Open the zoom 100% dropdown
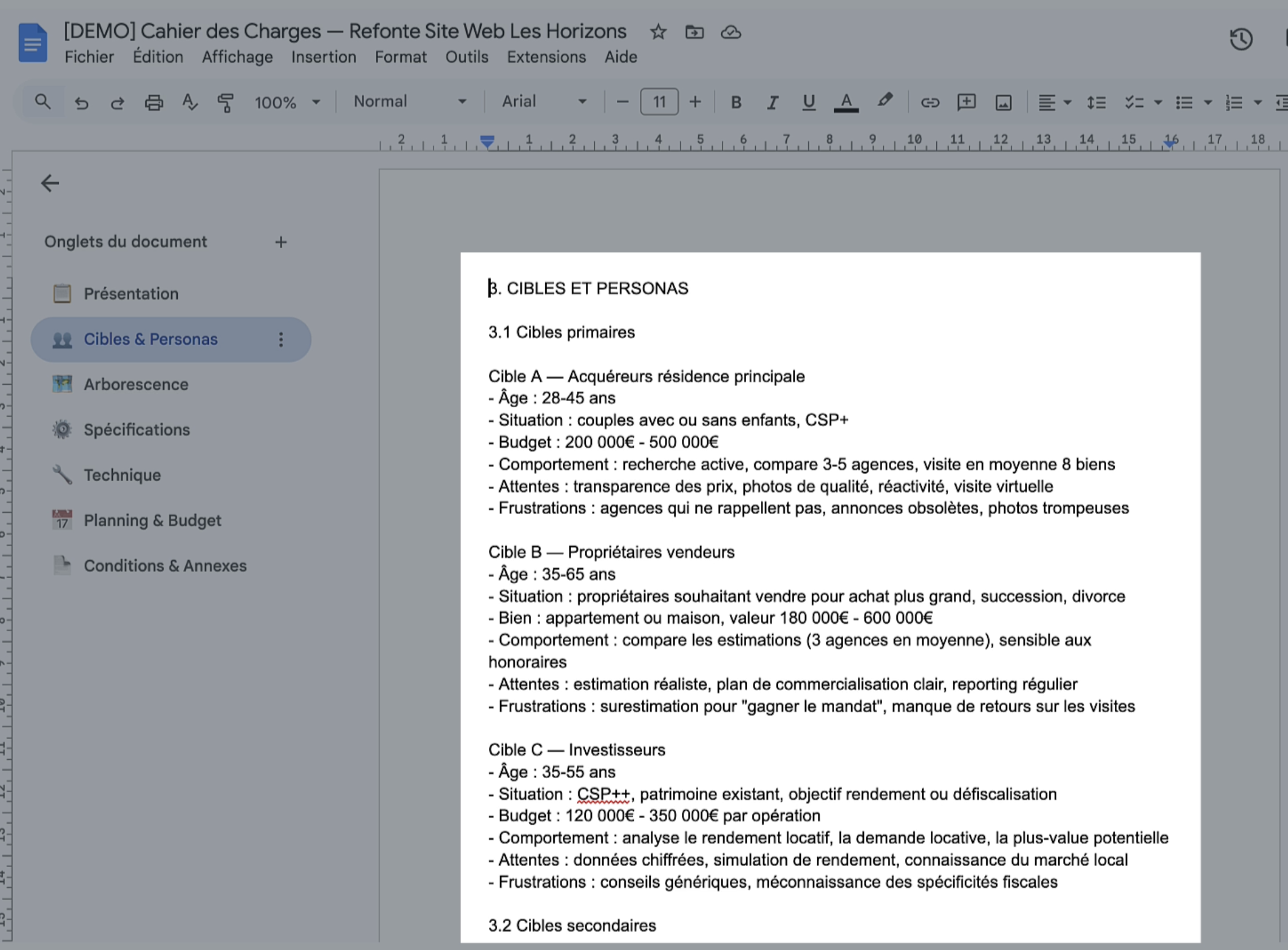 pyautogui.click(x=287, y=102)
